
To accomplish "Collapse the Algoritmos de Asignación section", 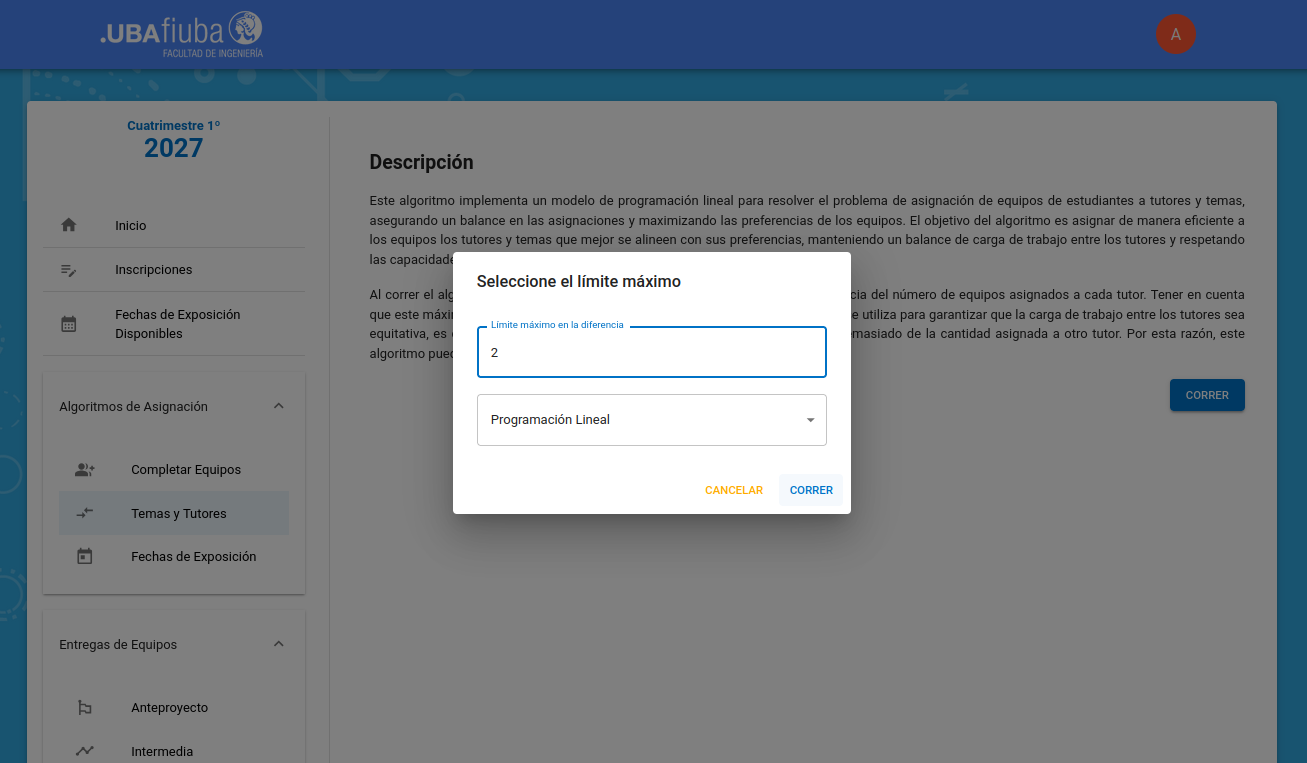I will pyautogui.click(x=279, y=406).
